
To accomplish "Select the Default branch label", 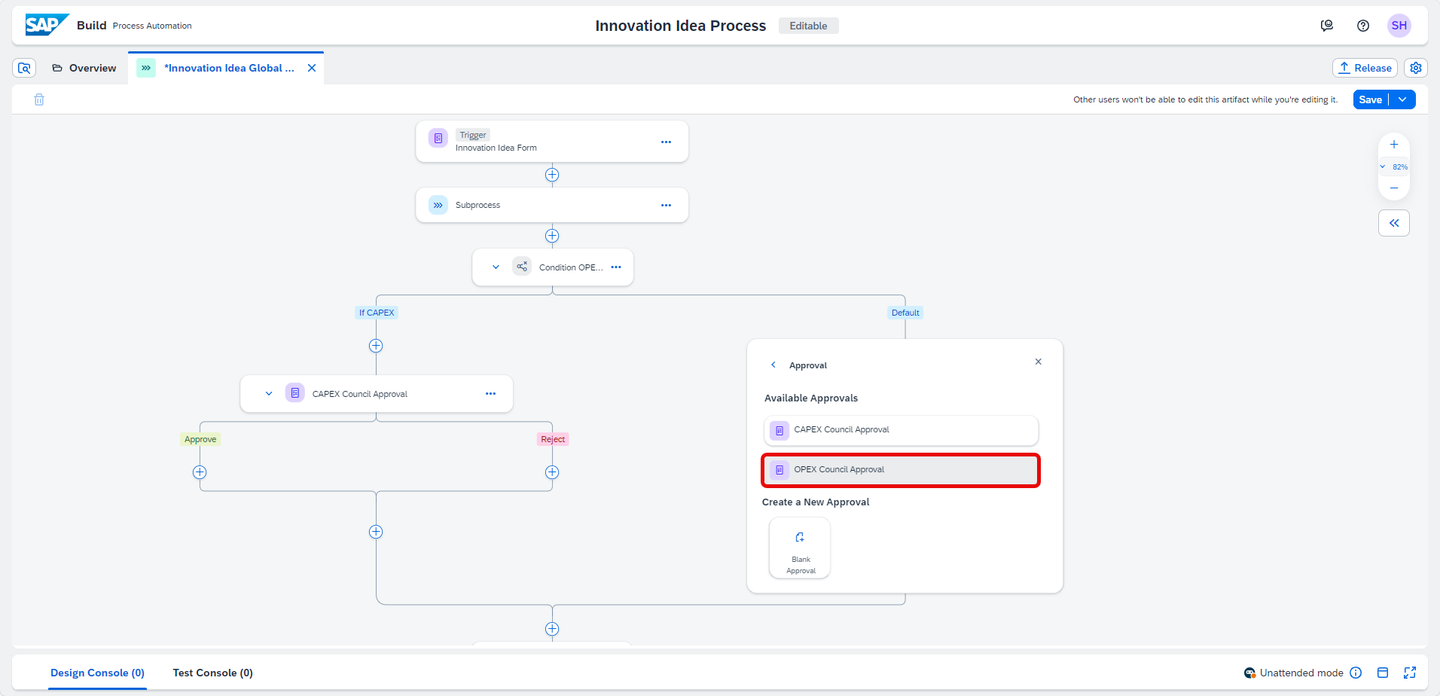I will coord(905,312).
